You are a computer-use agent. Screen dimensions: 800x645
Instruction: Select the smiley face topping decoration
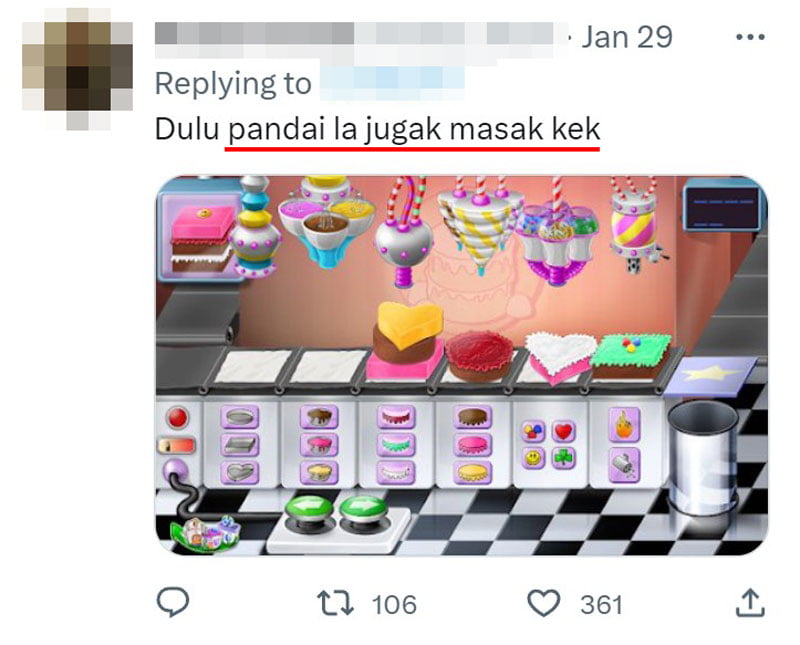pos(533,458)
